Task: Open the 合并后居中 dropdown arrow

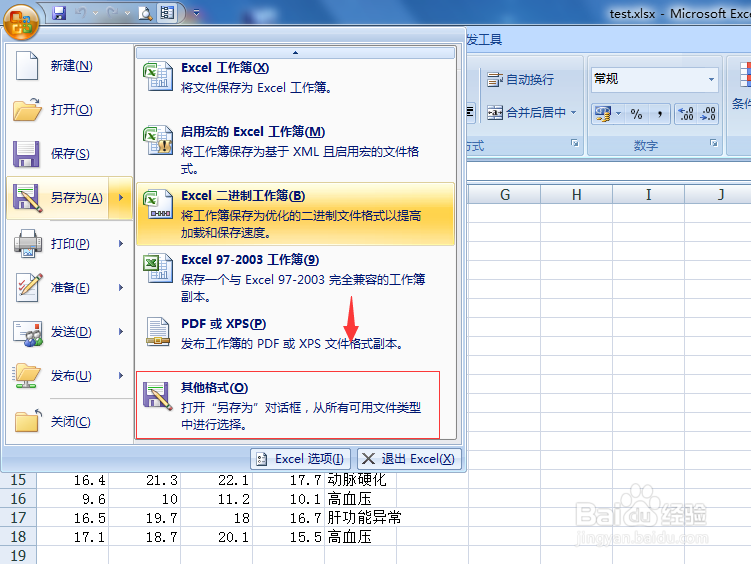Action: [x=573, y=113]
